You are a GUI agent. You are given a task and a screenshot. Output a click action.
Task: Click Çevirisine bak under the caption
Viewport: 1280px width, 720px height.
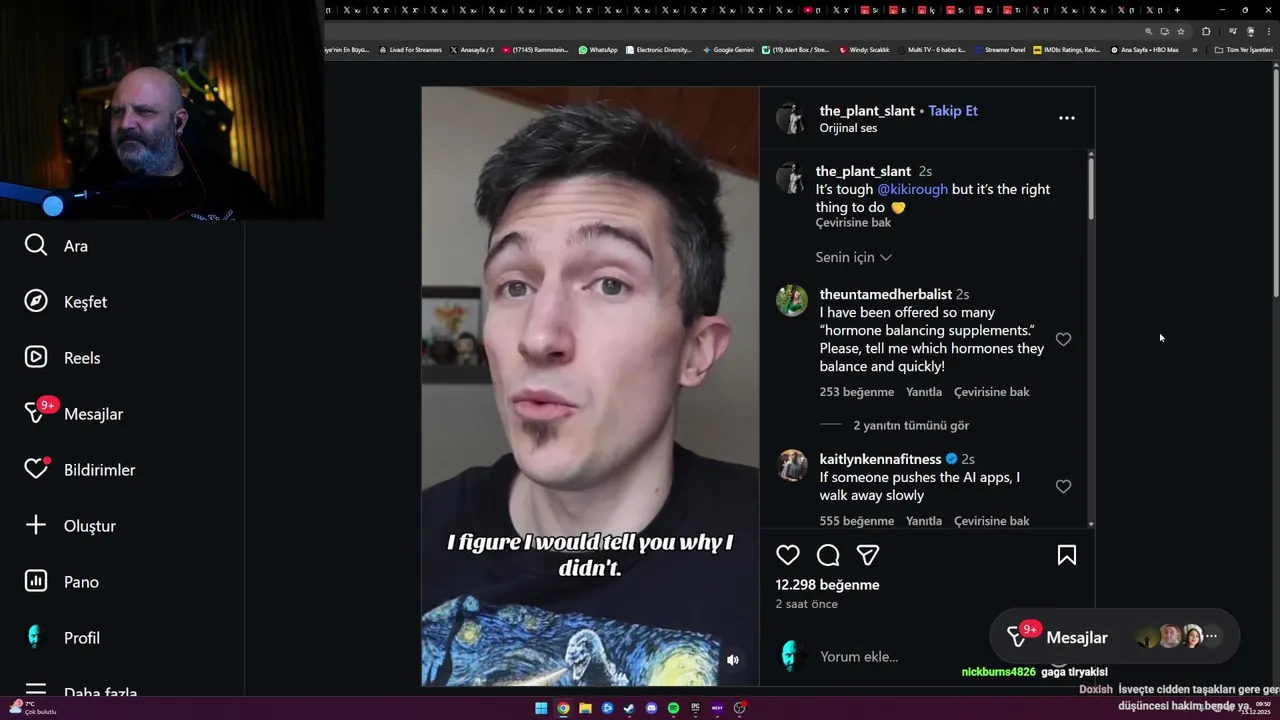[x=853, y=222]
